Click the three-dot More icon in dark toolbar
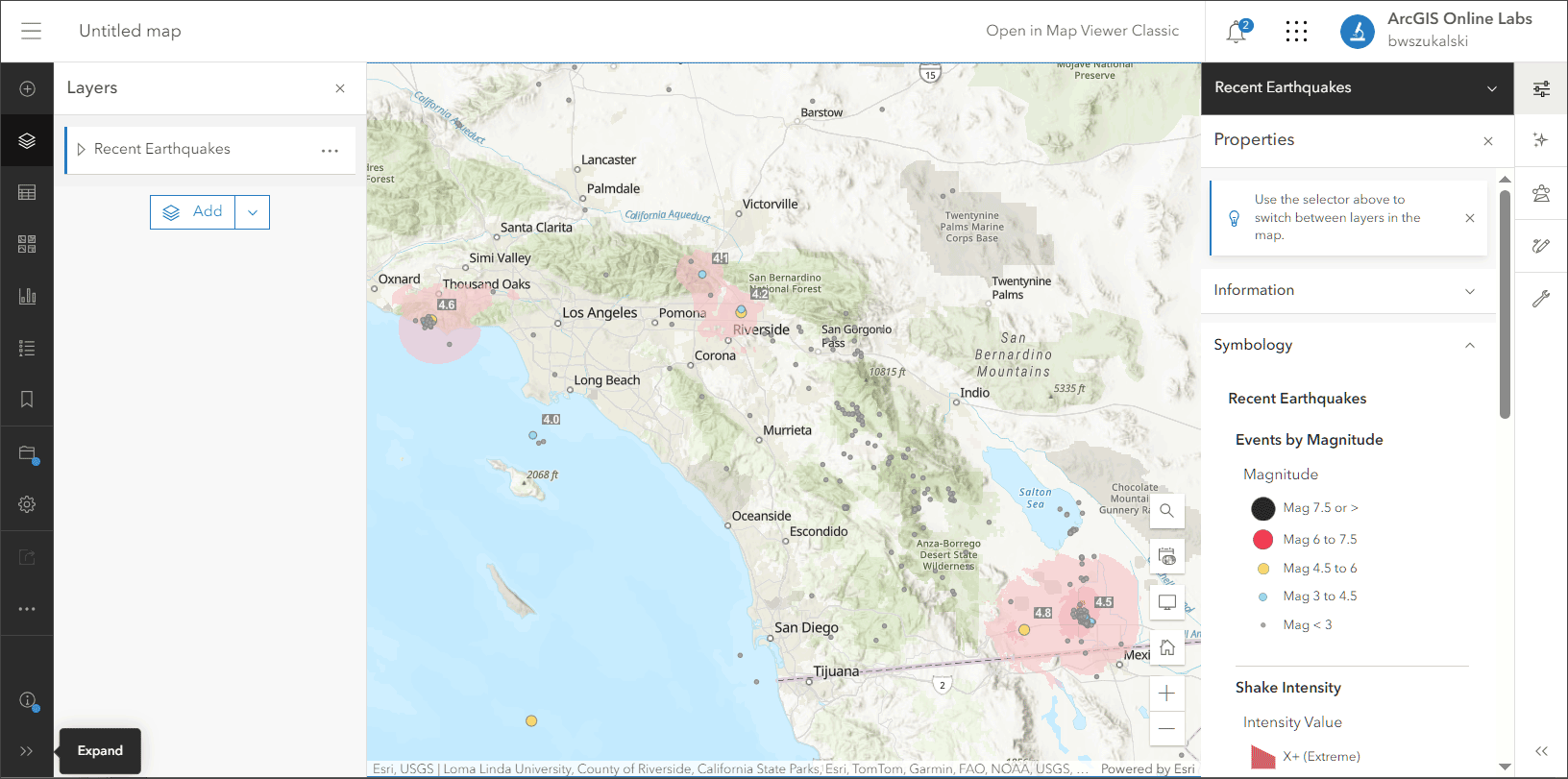 27,609
